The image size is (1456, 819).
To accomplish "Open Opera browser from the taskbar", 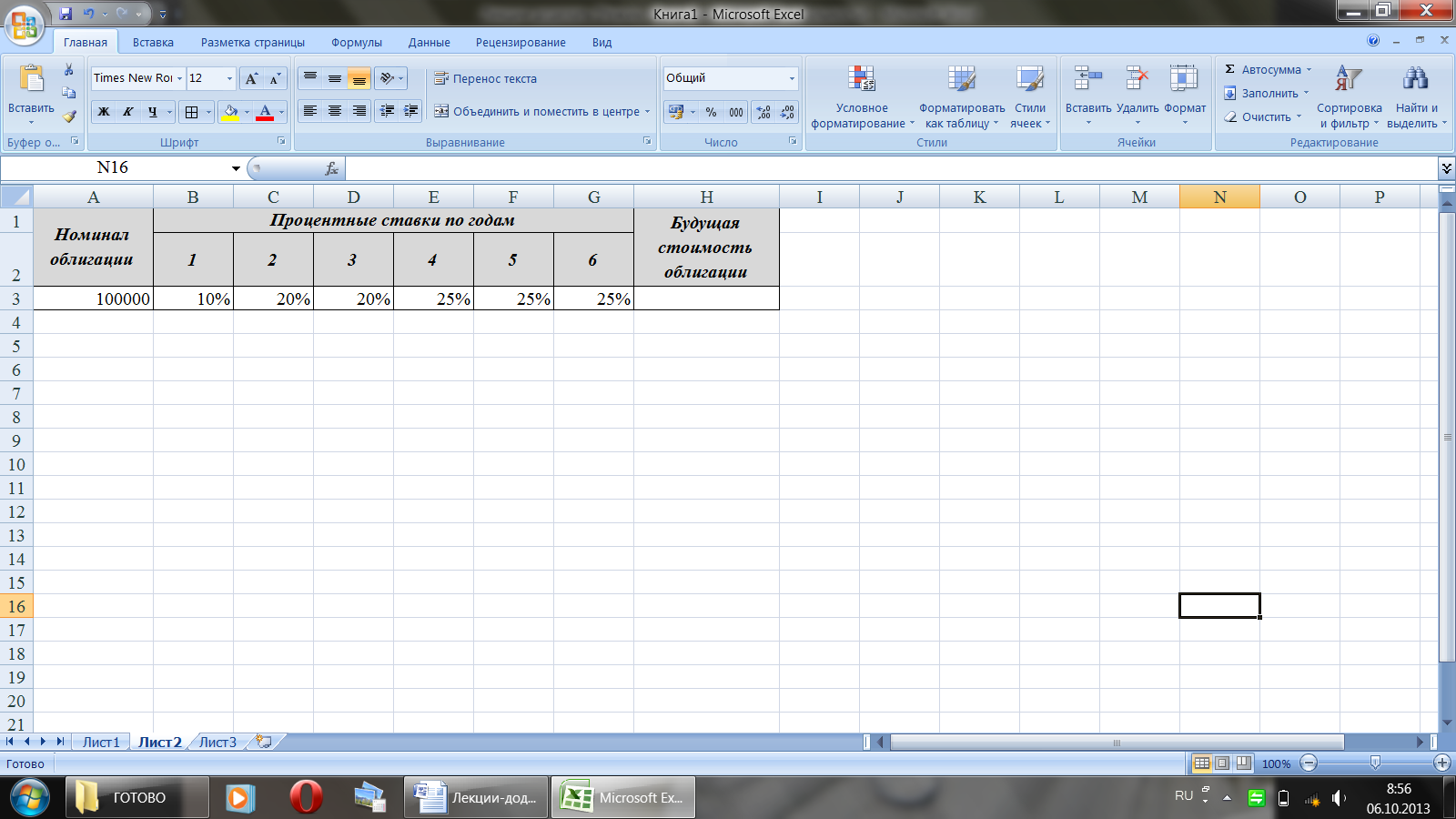I will click(306, 797).
